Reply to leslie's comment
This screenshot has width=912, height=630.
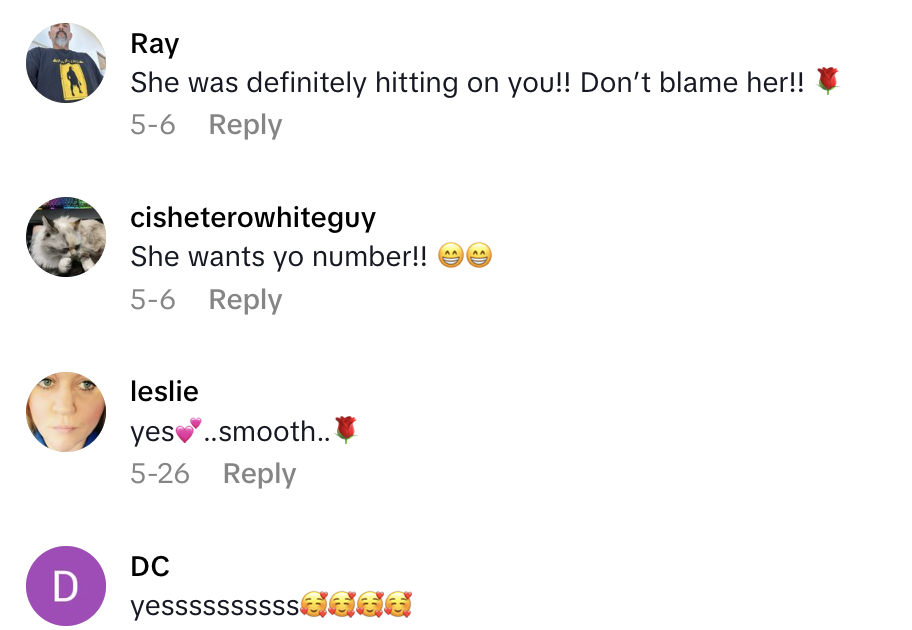[x=259, y=474]
